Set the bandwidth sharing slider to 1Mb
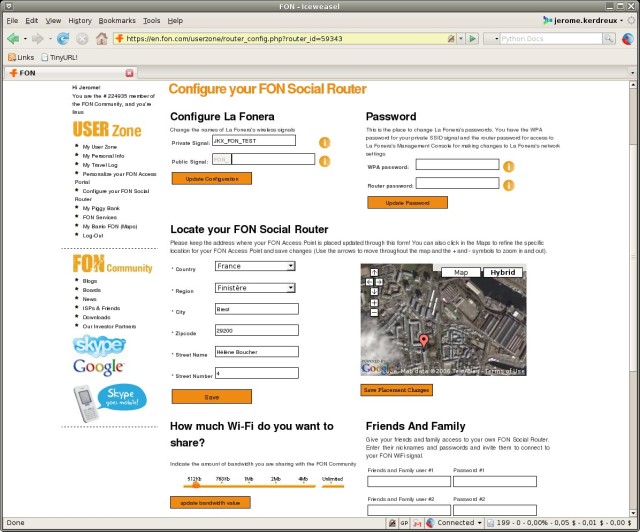 point(248,485)
